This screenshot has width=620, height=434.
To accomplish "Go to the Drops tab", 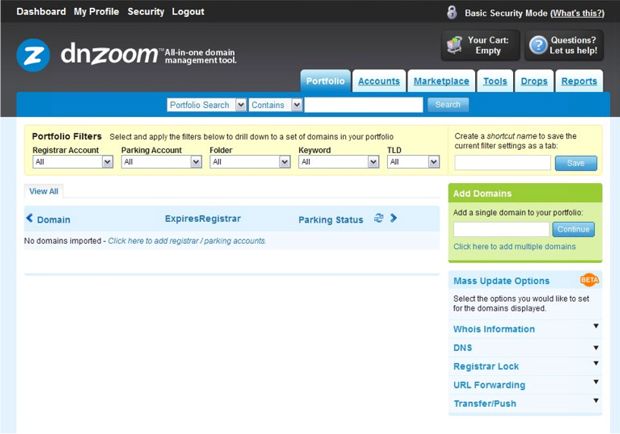I will [x=534, y=81].
